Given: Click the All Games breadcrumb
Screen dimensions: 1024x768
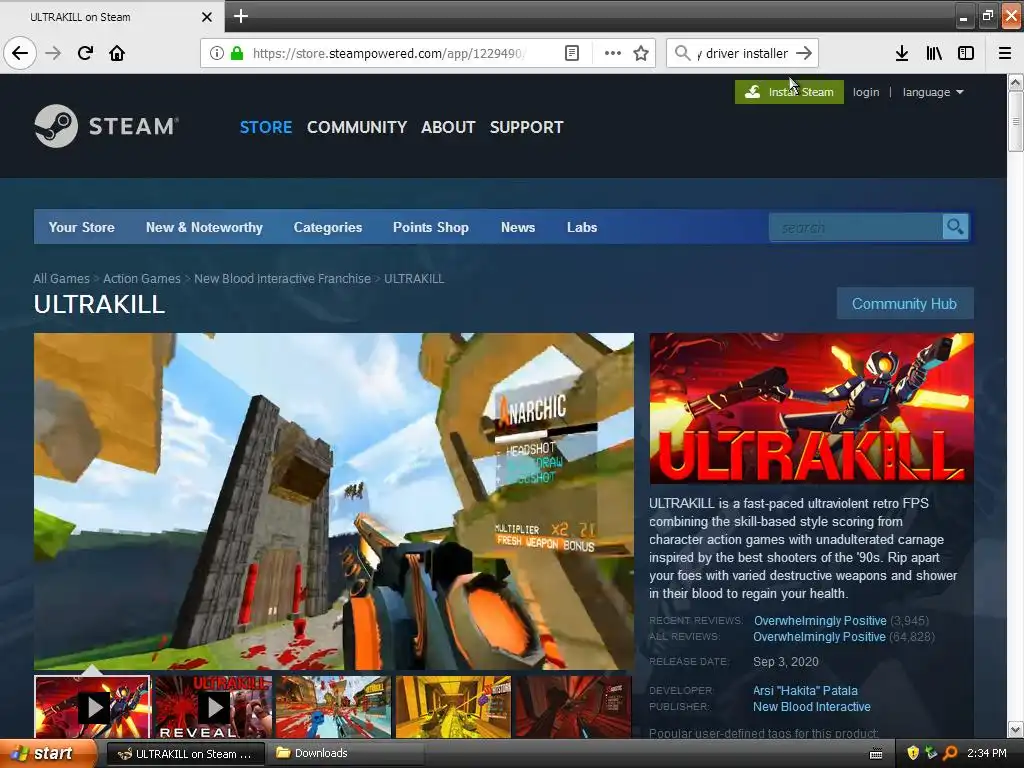Looking at the screenshot, I should coord(61,278).
